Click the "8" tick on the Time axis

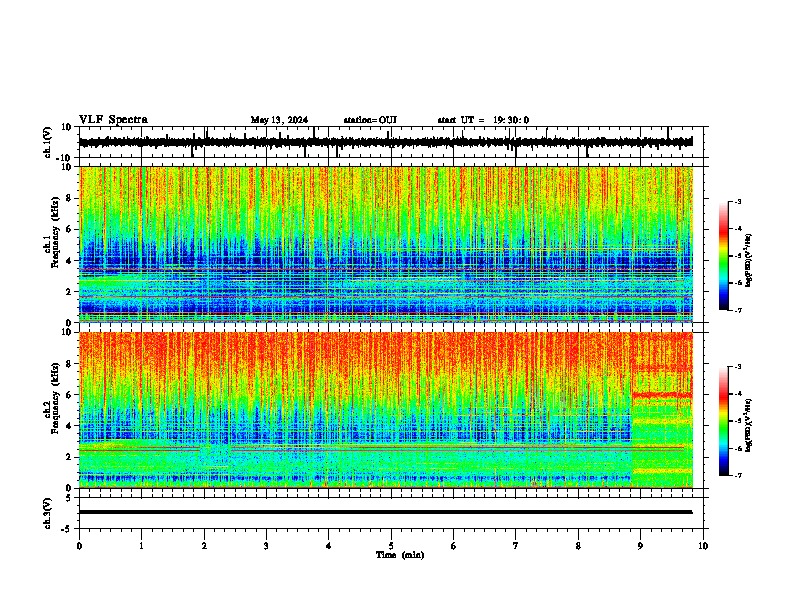click(578, 546)
